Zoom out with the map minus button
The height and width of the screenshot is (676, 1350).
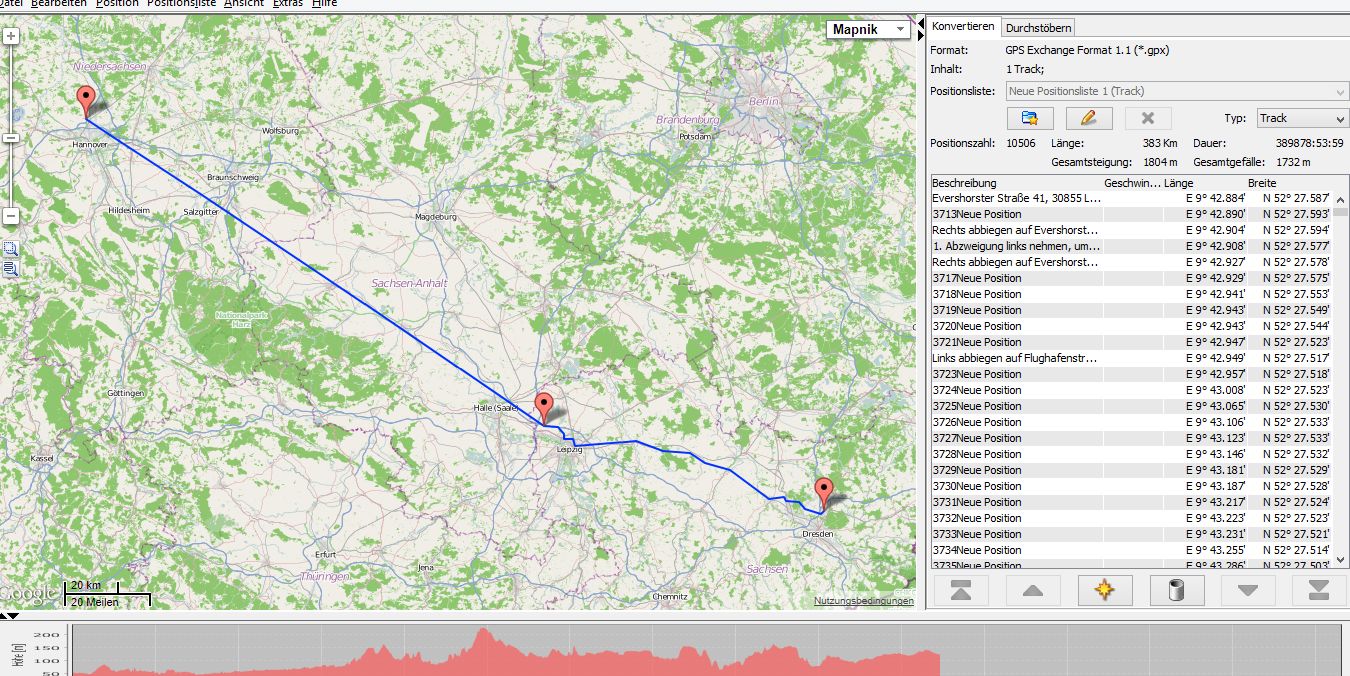click(11, 216)
